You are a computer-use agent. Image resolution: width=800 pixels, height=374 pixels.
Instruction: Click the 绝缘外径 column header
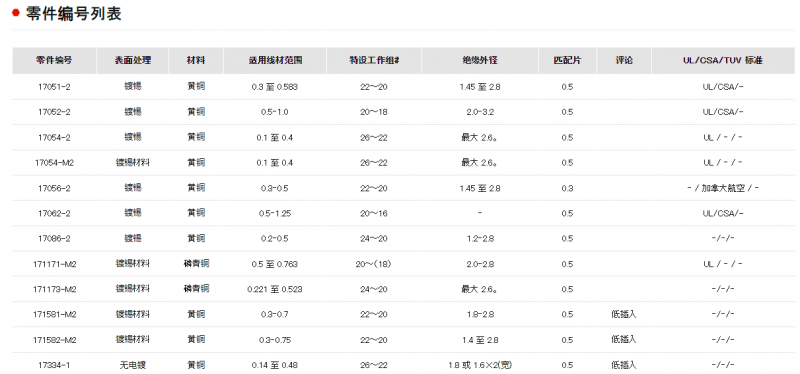pyautogui.click(x=480, y=60)
